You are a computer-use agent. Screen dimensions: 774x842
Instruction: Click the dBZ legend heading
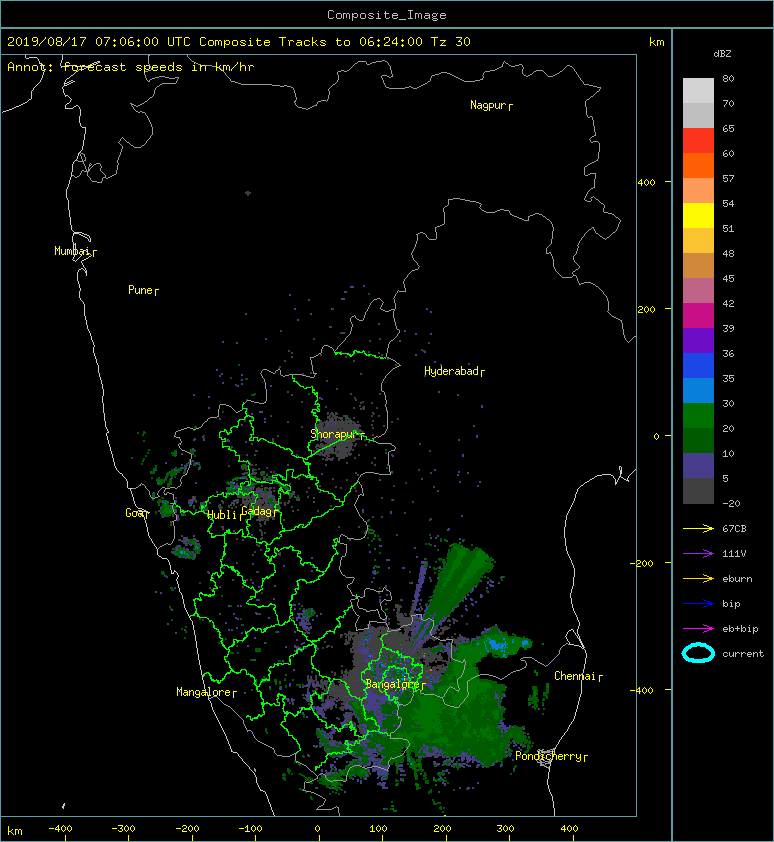(722, 54)
